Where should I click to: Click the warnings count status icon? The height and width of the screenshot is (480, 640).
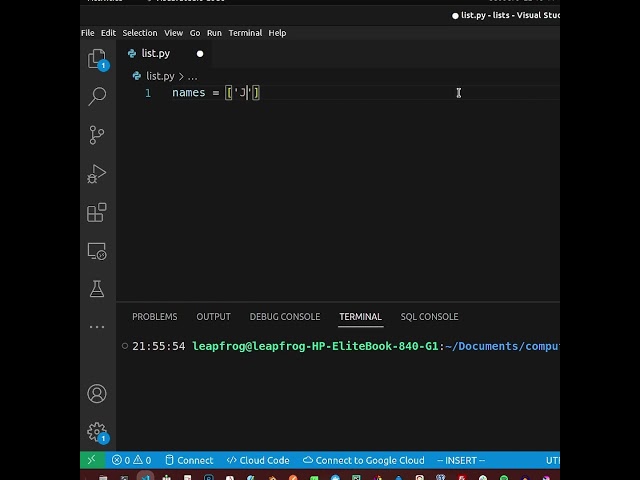tap(142, 460)
